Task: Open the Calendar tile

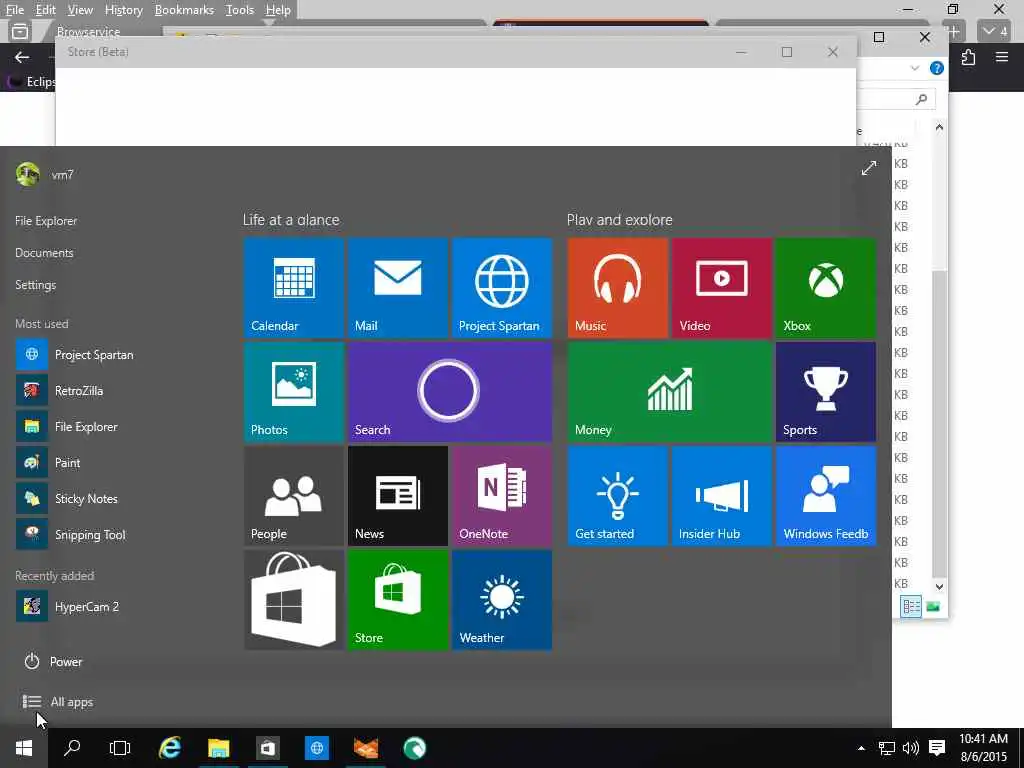Action: point(293,288)
